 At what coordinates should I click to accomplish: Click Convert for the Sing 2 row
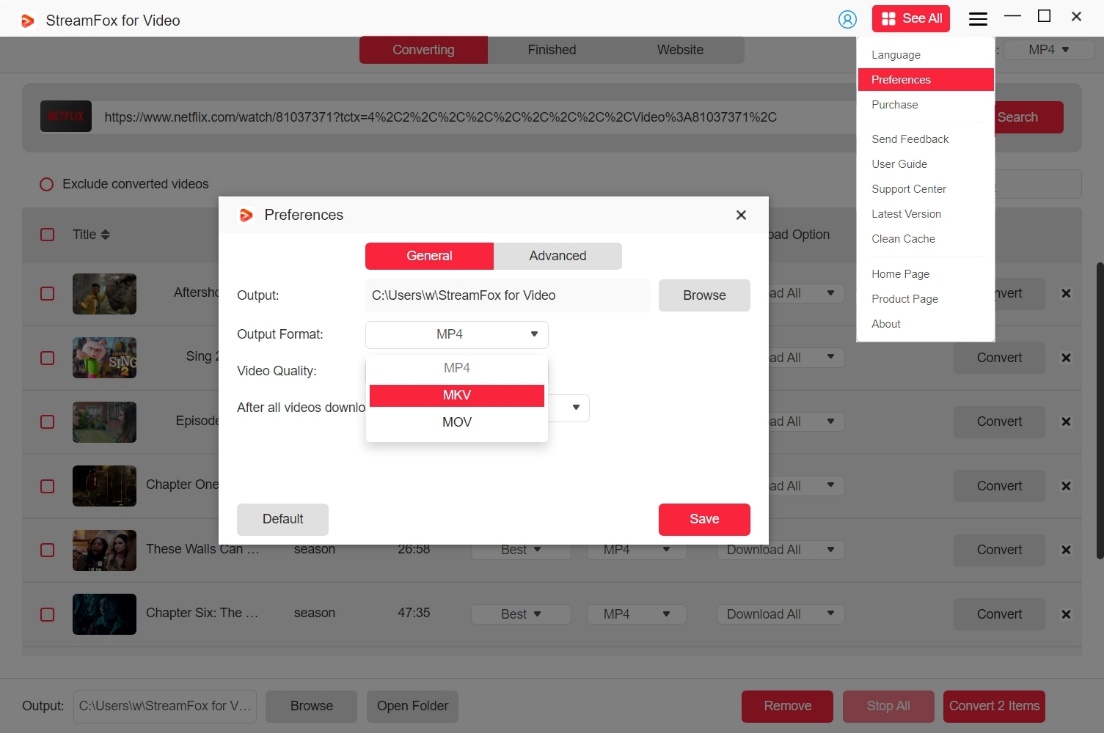pyautogui.click(x=999, y=358)
